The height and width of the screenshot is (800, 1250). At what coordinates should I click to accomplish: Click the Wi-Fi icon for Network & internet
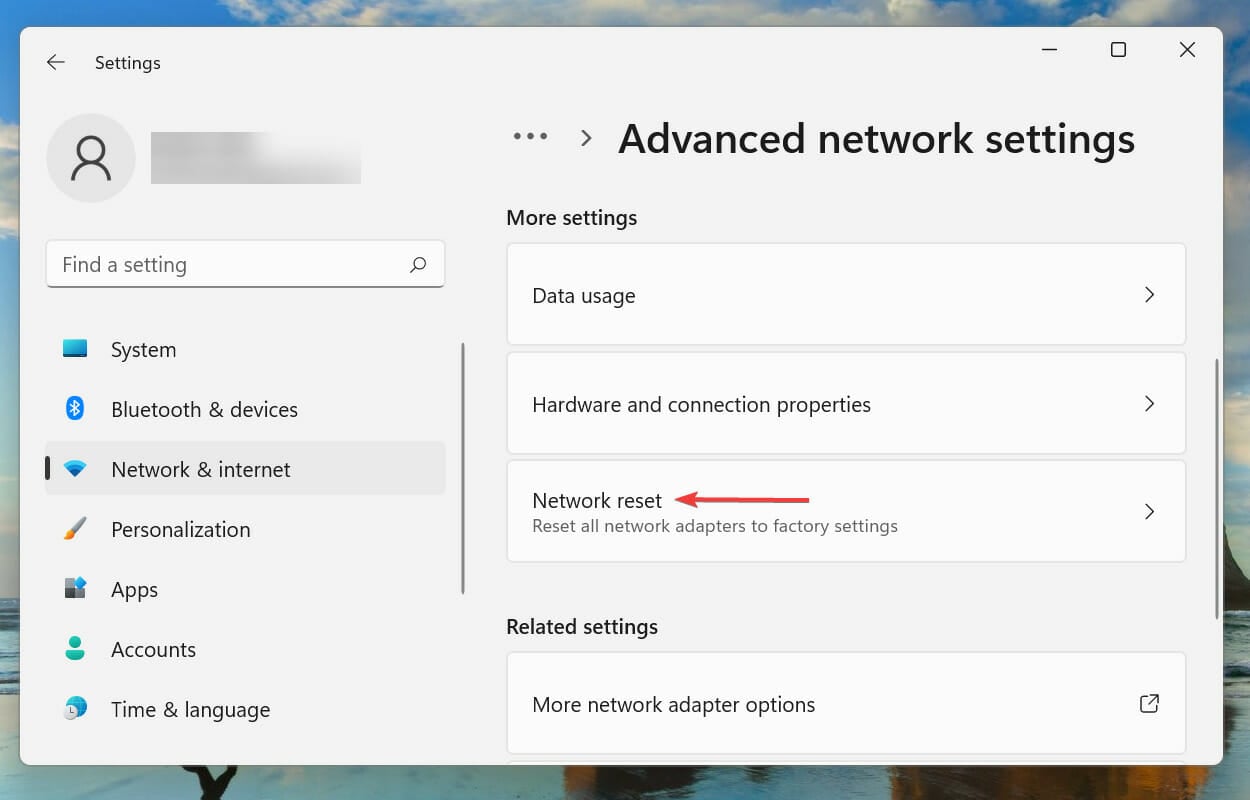[x=75, y=469]
